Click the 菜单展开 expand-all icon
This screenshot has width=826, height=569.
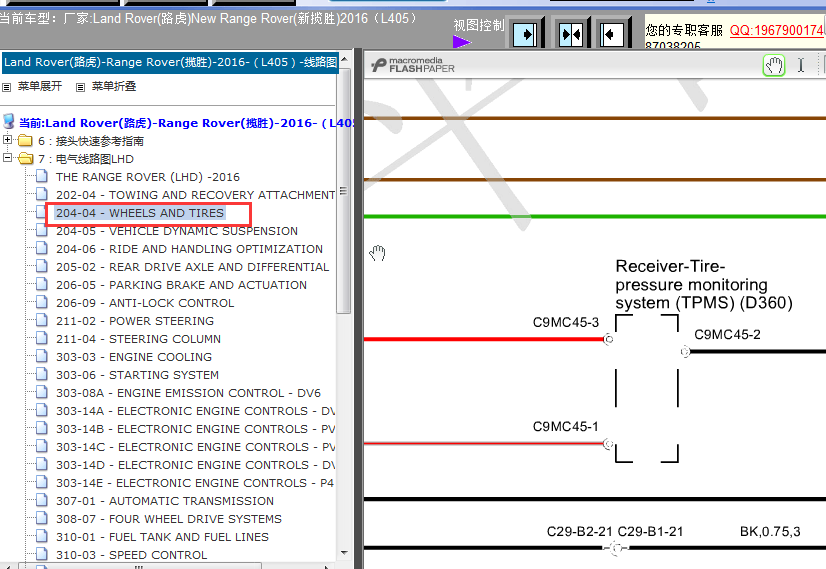(7, 87)
